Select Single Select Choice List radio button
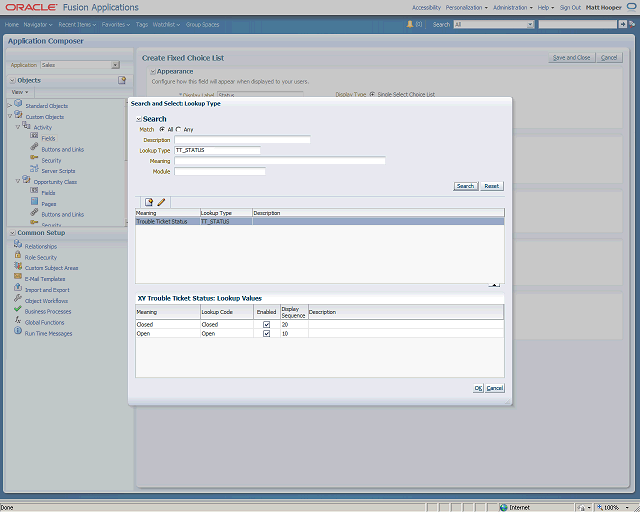The height and width of the screenshot is (512, 640). [372, 94]
